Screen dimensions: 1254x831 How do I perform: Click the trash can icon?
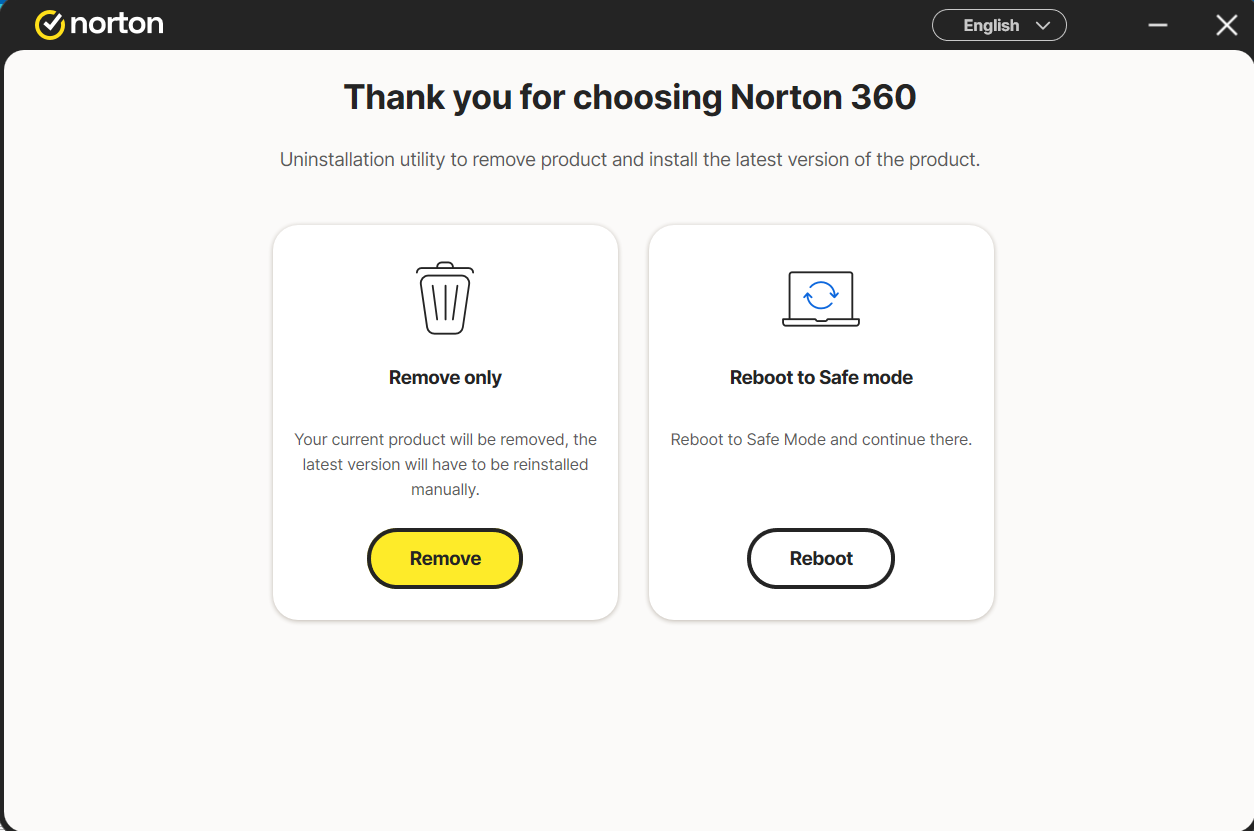click(445, 298)
